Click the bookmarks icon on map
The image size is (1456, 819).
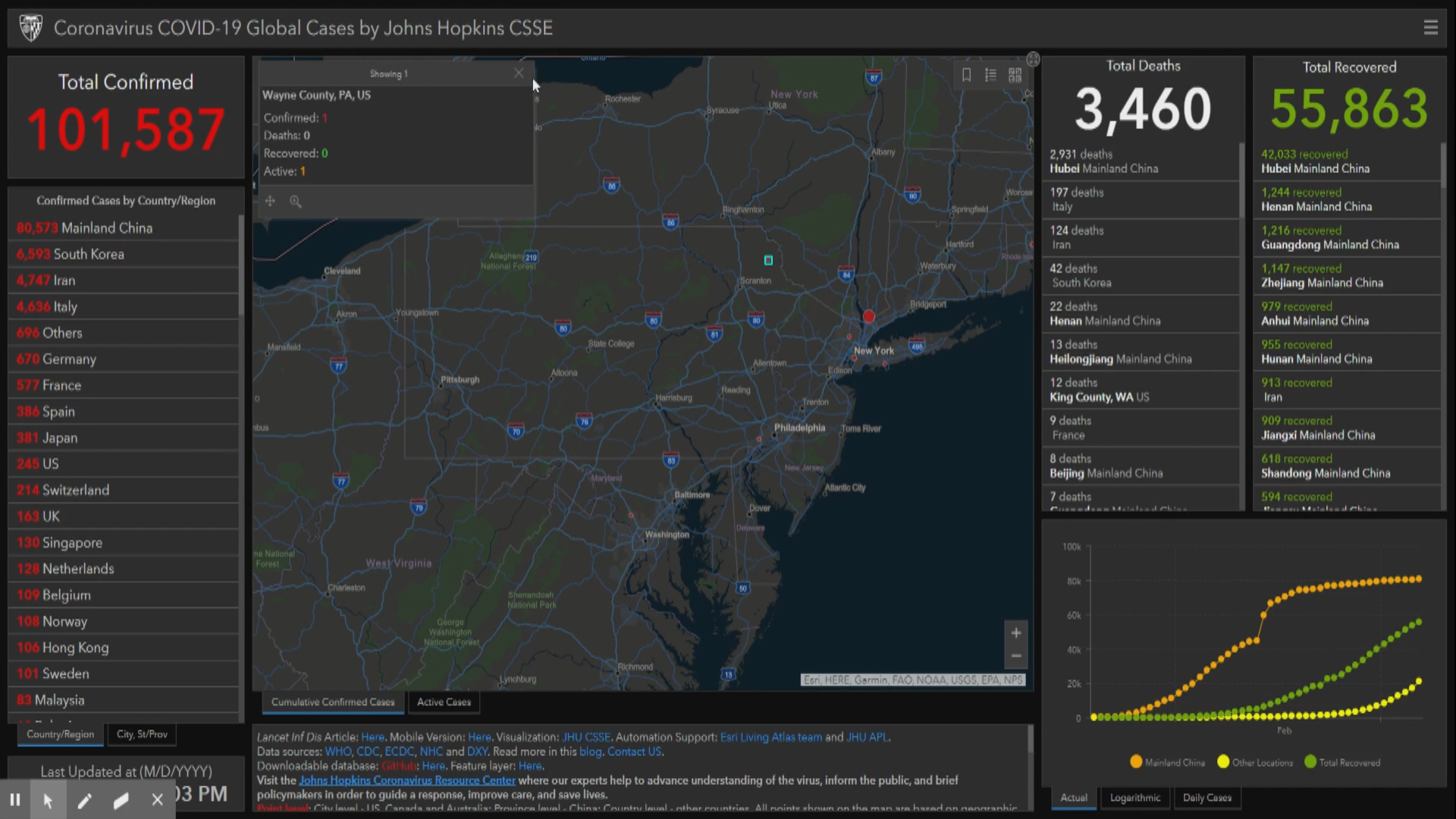click(966, 74)
